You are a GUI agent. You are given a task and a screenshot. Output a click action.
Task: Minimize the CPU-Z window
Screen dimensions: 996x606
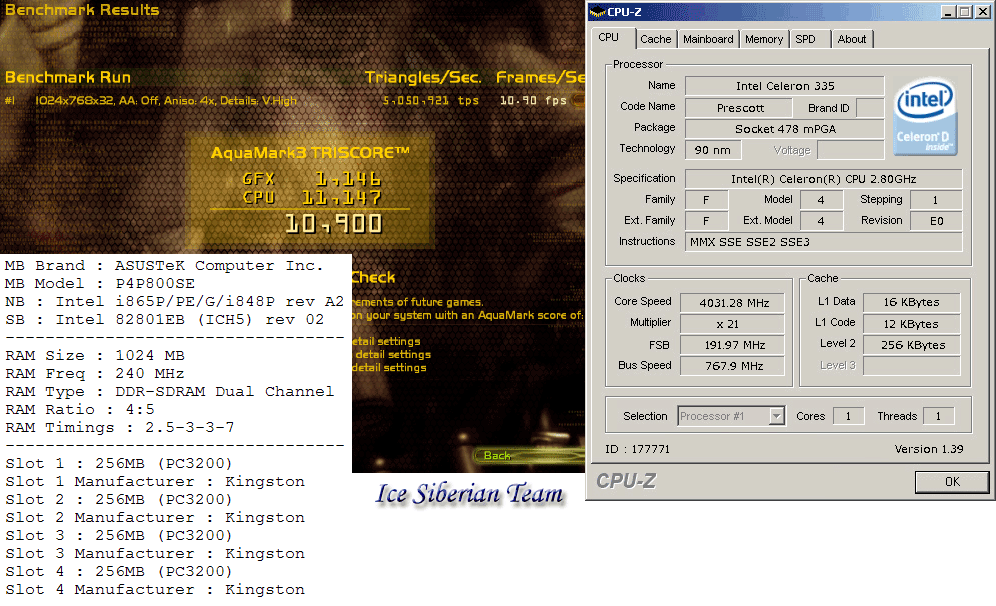click(x=948, y=11)
